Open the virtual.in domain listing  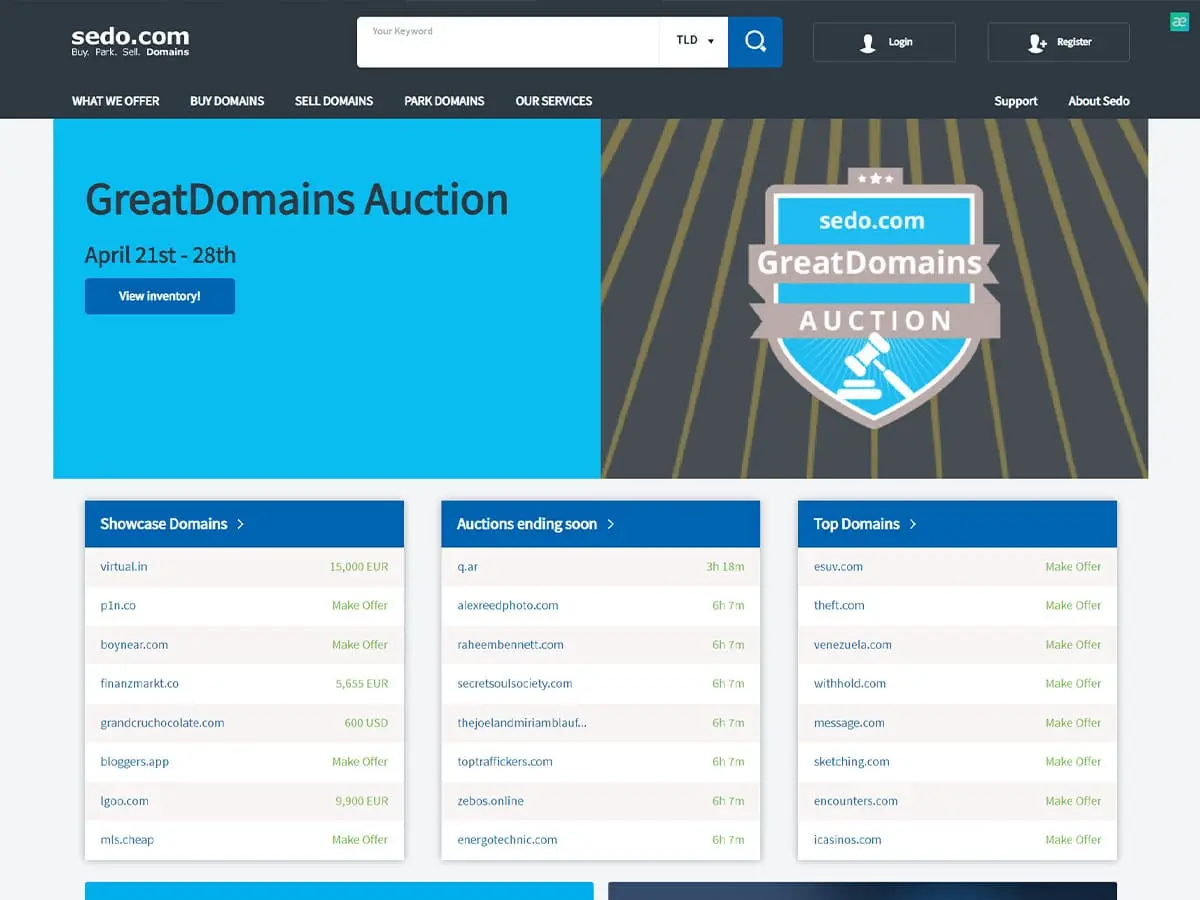124,567
